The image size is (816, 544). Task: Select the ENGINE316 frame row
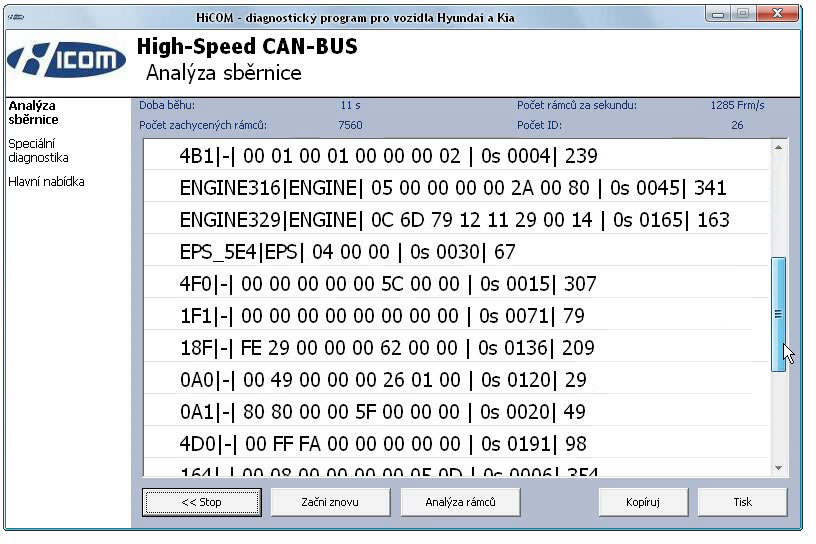click(456, 187)
